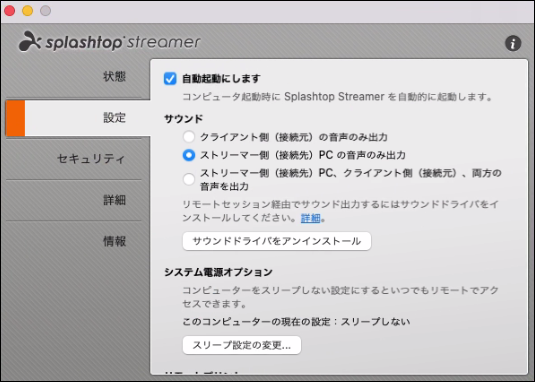Click the コンピュータ起動時に Splashtop Streamer description text
Screen dimensions: 535x382
pyautogui.click(x=337, y=97)
